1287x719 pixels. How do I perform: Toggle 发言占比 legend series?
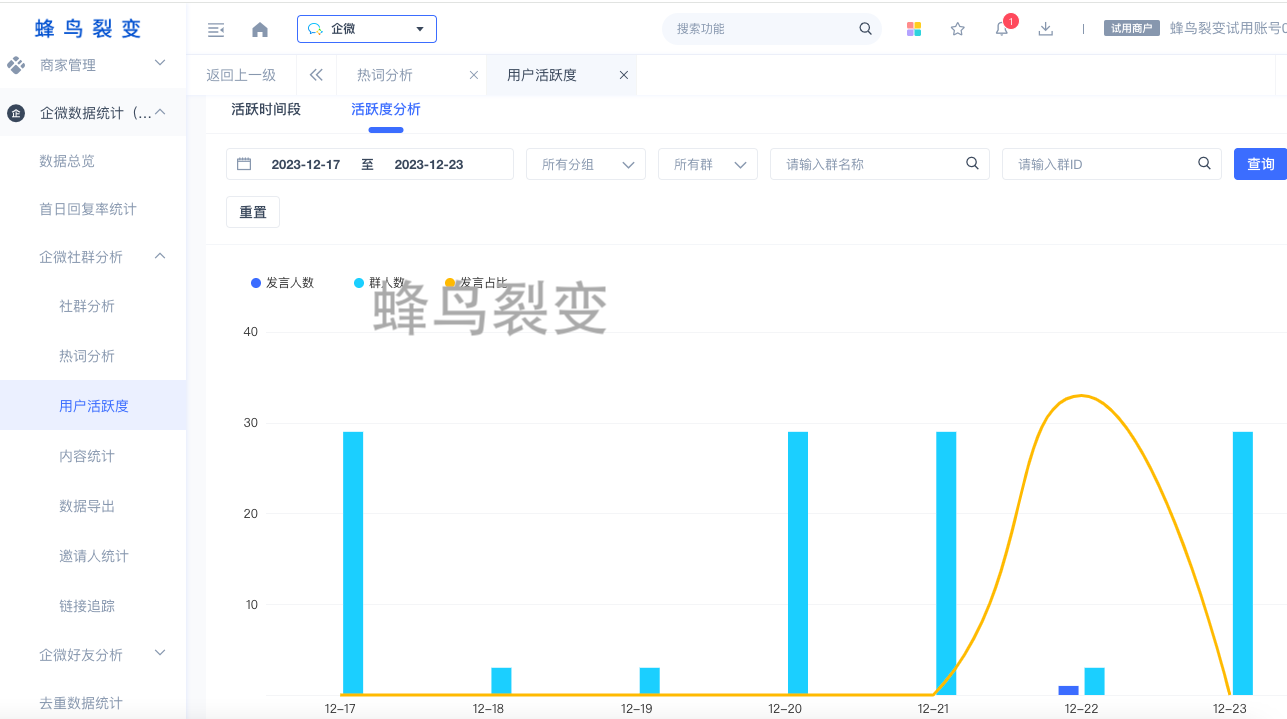476,283
